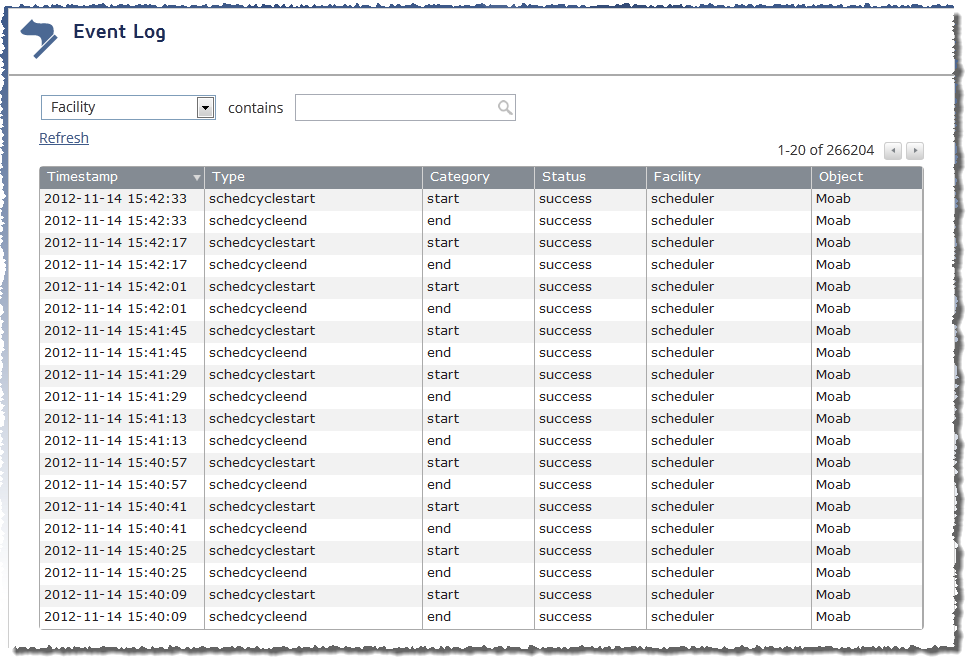974x668 pixels.
Task: Click schedcyclestart type at 15:41:13
Action: click(262, 419)
